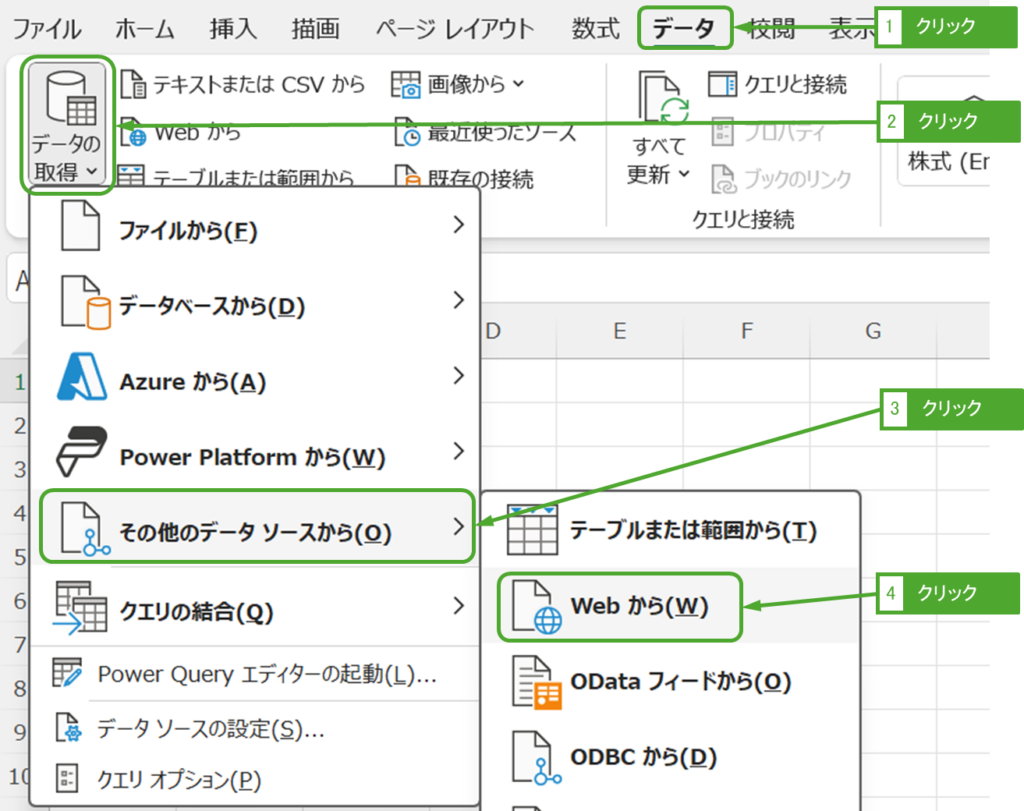Open その他のデータ ソースから(O) submenu

pos(257,526)
